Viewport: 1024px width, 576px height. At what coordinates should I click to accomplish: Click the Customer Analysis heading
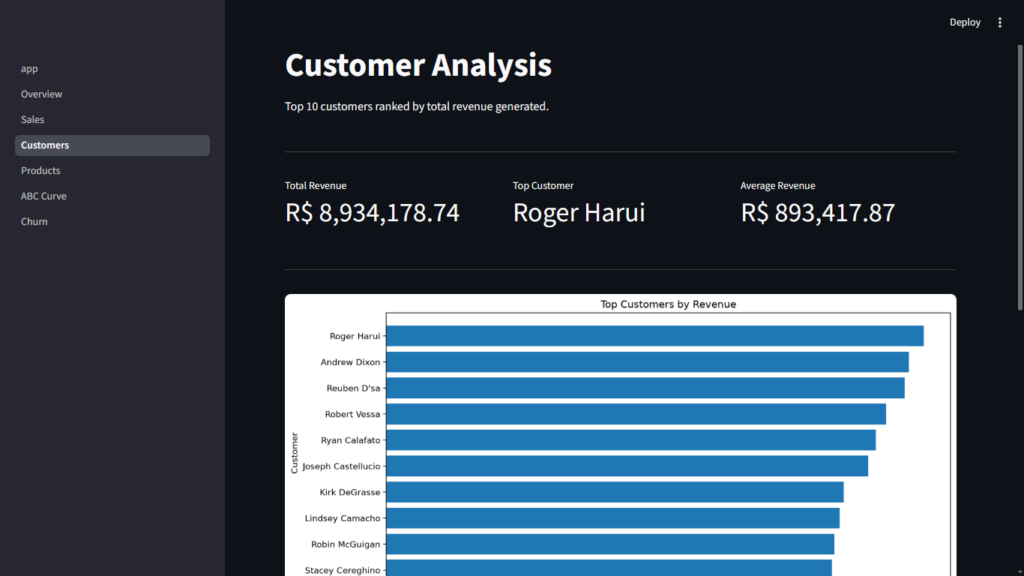coord(418,65)
